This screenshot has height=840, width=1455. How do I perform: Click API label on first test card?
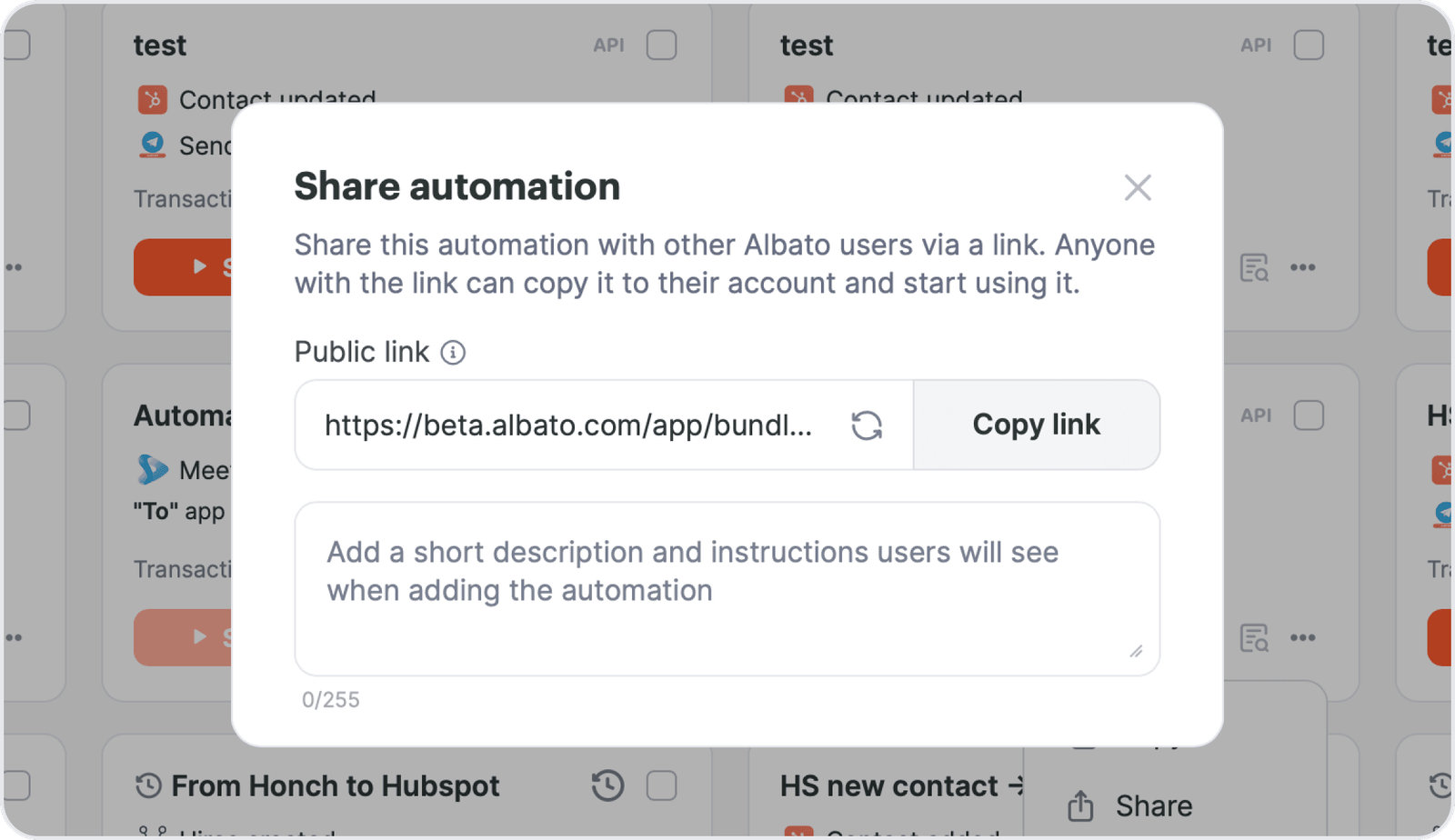[609, 45]
